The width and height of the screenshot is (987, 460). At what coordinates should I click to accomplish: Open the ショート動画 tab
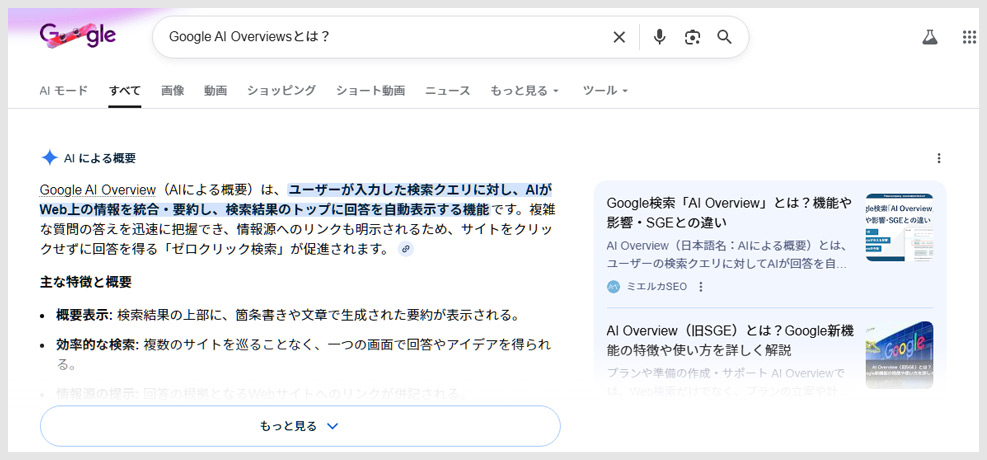(x=370, y=91)
